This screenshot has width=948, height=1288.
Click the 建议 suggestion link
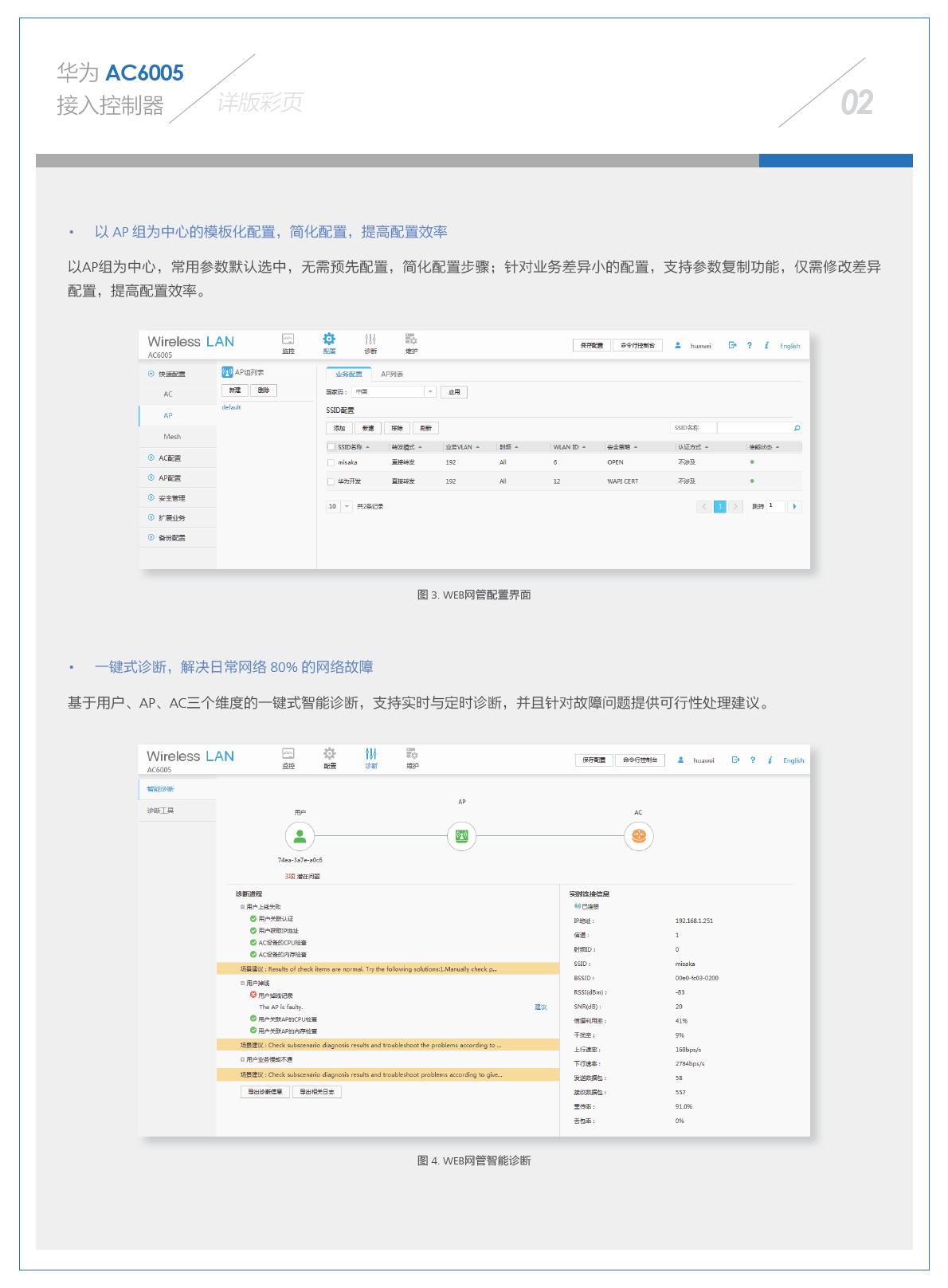(x=540, y=1007)
